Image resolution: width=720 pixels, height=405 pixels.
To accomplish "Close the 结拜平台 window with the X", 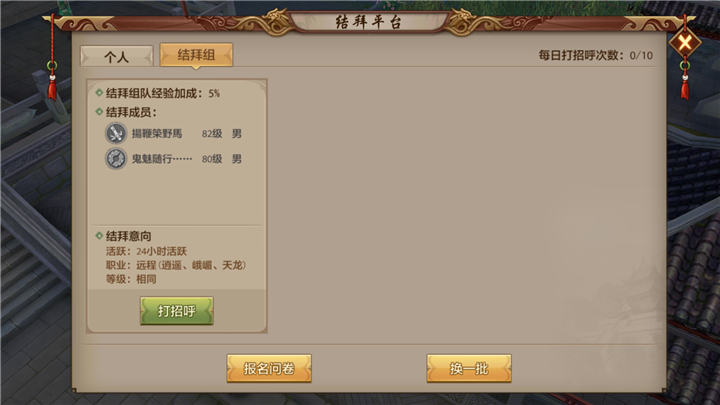I will pyautogui.click(x=685, y=43).
